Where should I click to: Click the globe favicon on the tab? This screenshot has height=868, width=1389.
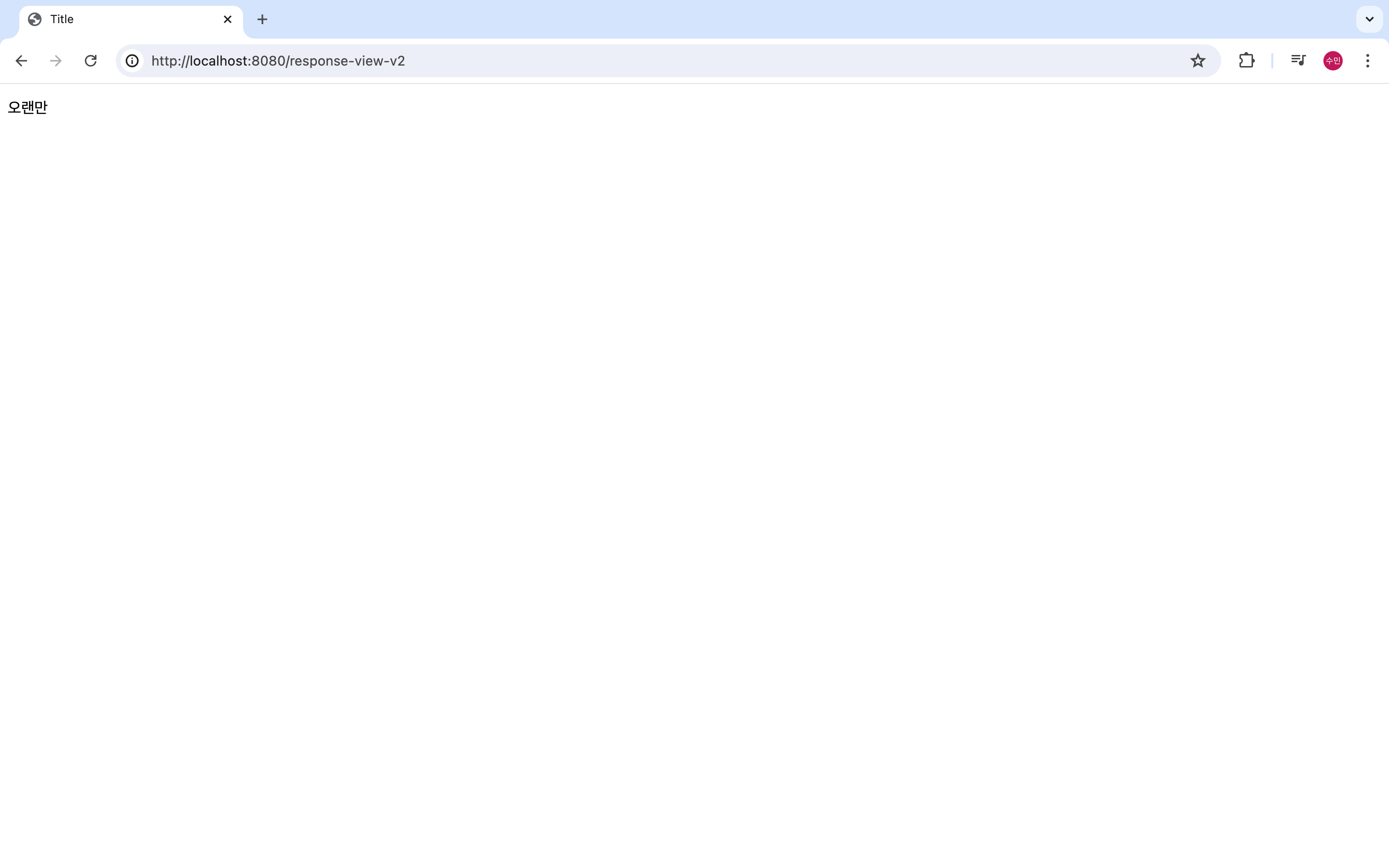click(x=35, y=19)
